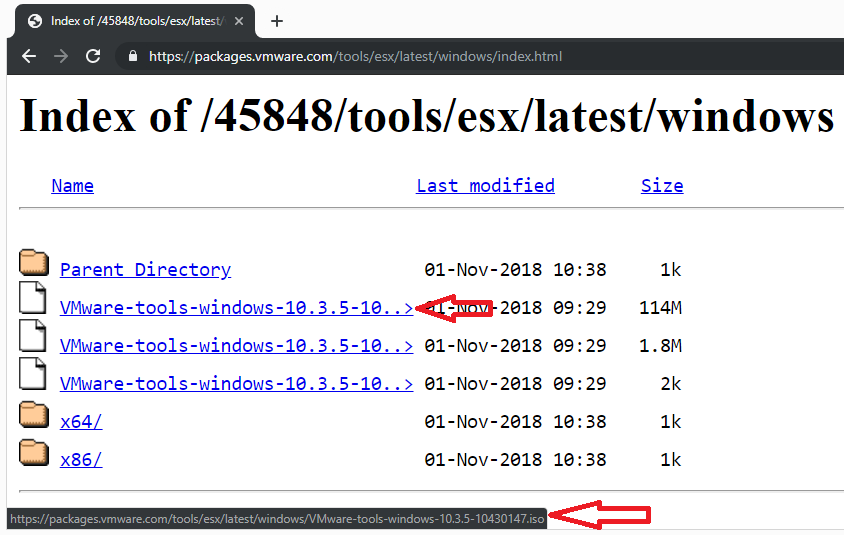Close the Index of /45848 tab
The height and width of the screenshot is (535, 844).
click(x=239, y=21)
